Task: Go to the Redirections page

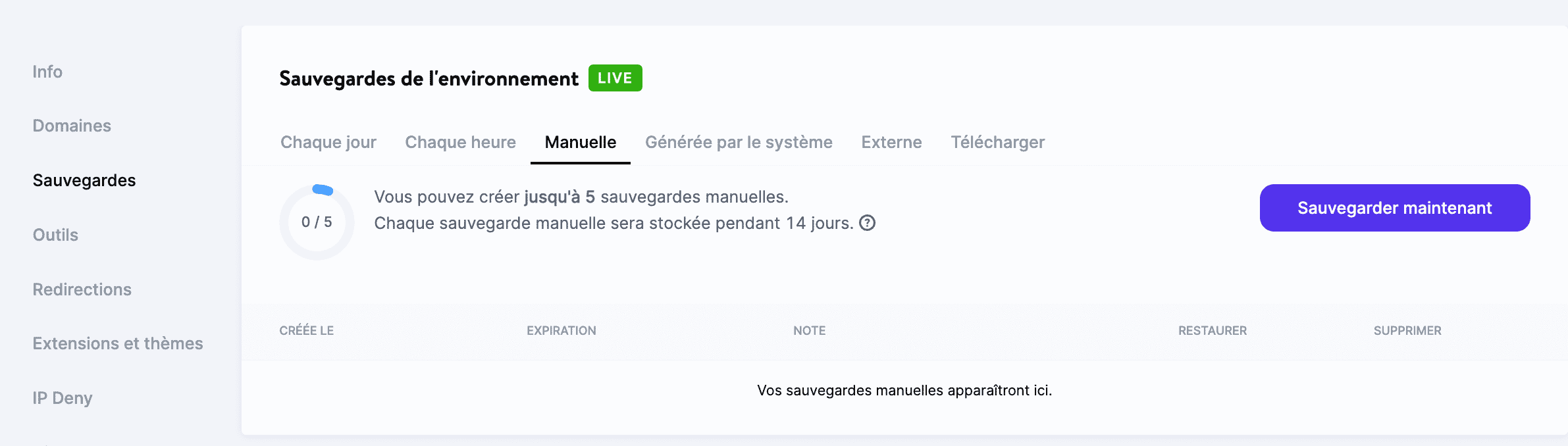Action: click(82, 289)
